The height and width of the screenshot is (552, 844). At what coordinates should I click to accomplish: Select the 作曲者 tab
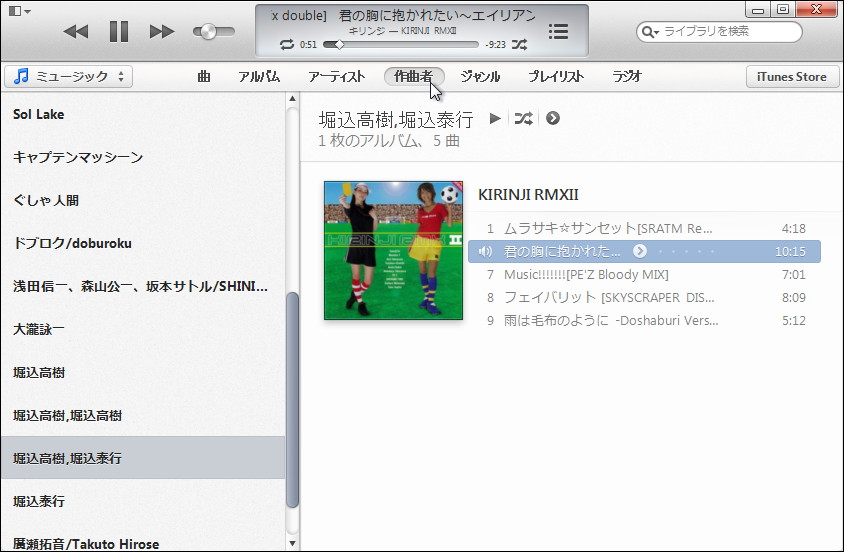pos(413,76)
